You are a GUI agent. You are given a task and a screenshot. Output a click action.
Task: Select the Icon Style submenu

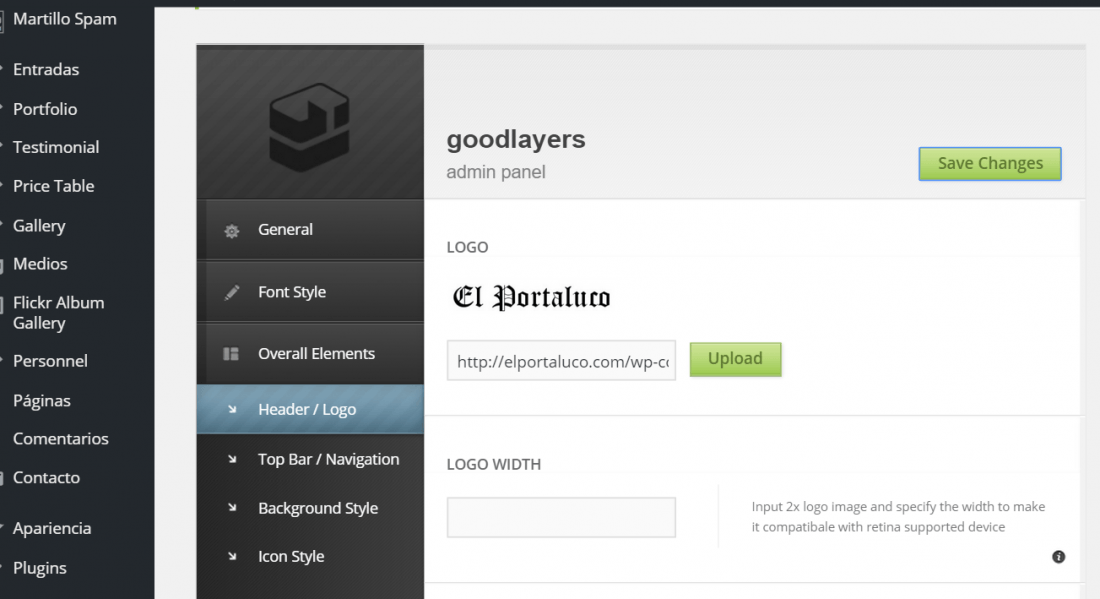[x=310, y=556]
